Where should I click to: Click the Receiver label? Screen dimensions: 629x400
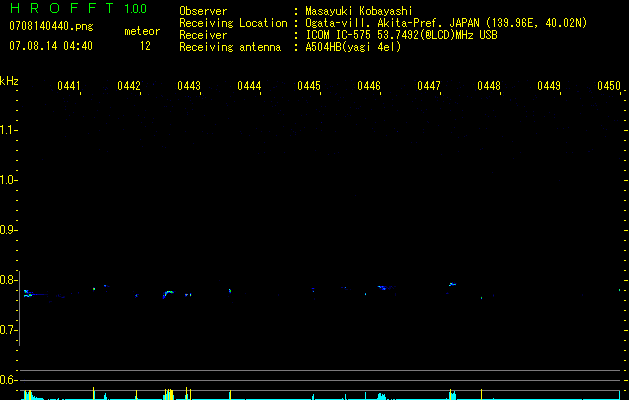coord(203,35)
